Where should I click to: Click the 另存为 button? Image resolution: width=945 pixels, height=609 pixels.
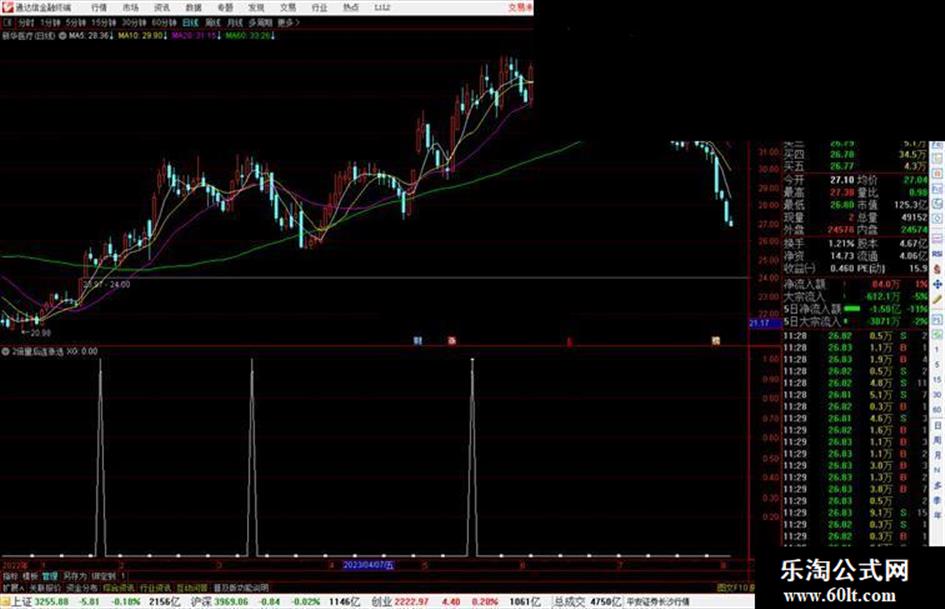(75, 576)
